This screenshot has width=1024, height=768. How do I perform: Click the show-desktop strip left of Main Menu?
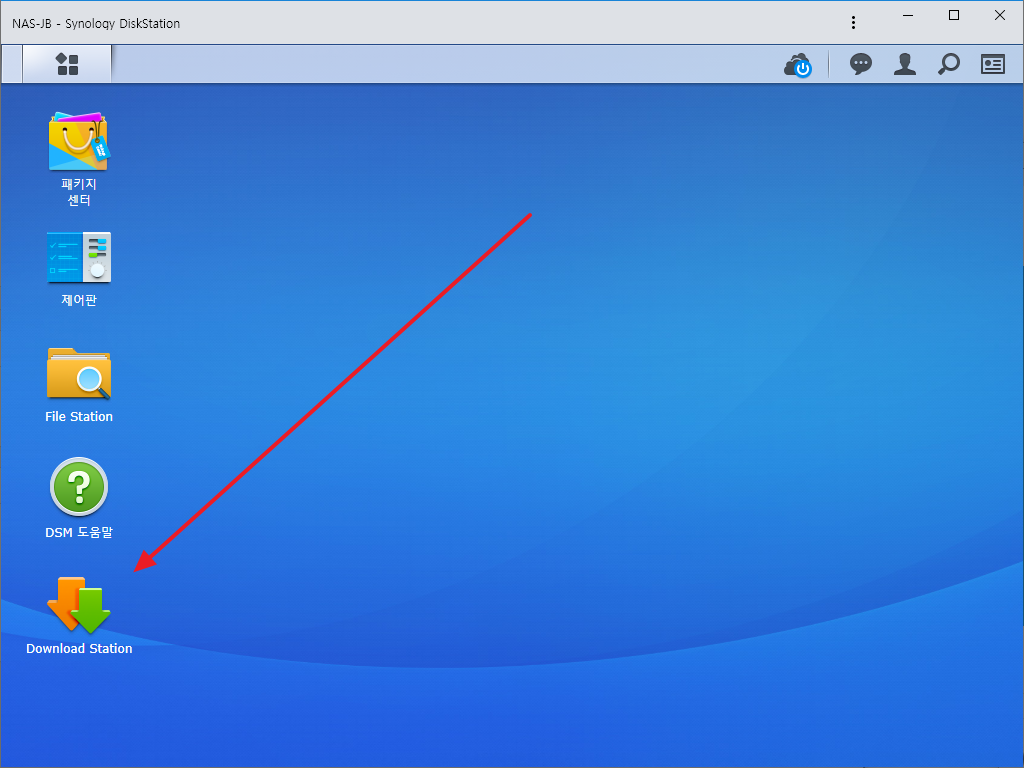coord(12,64)
